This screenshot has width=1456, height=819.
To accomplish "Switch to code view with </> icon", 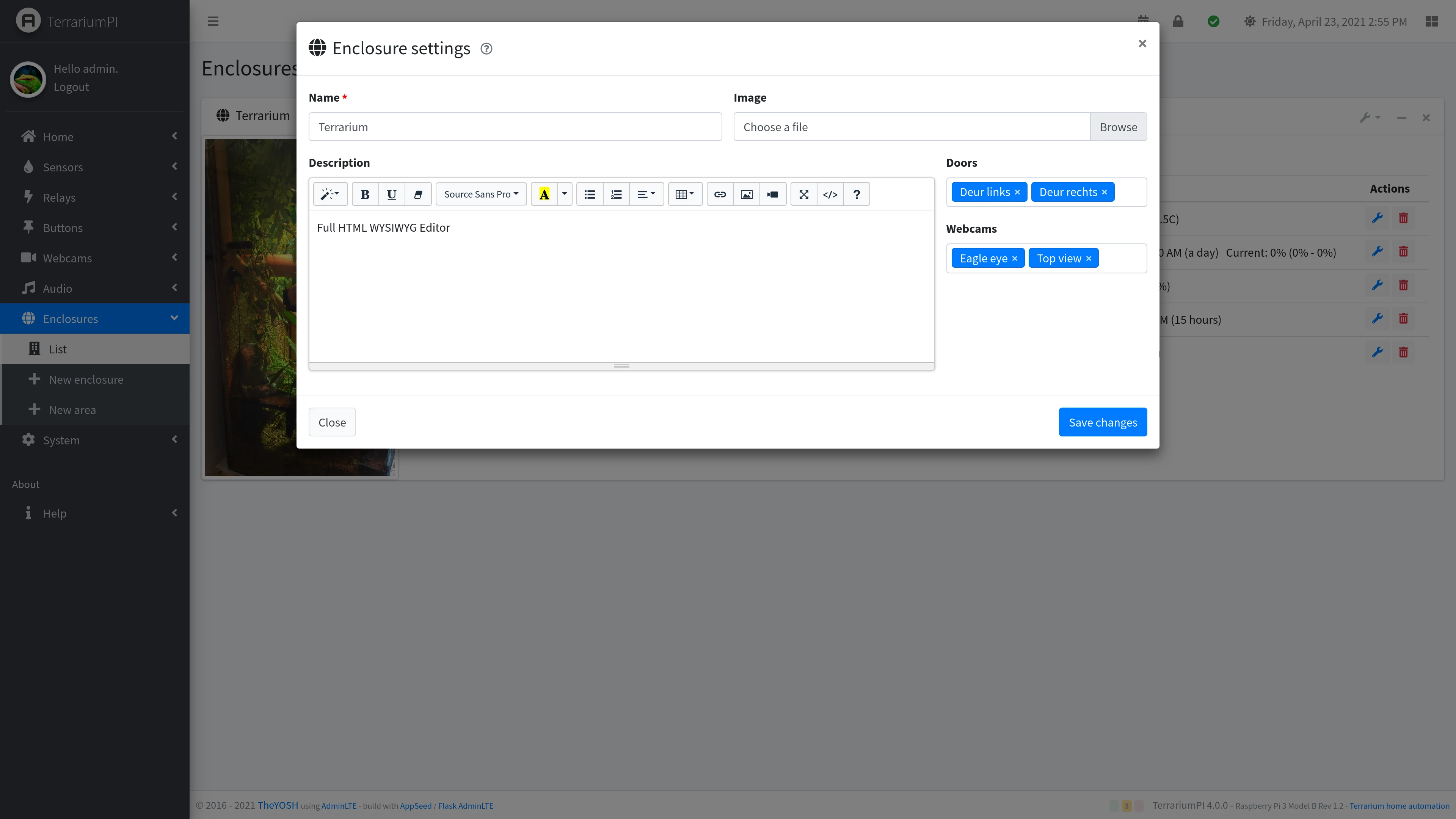I will click(830, 195).
